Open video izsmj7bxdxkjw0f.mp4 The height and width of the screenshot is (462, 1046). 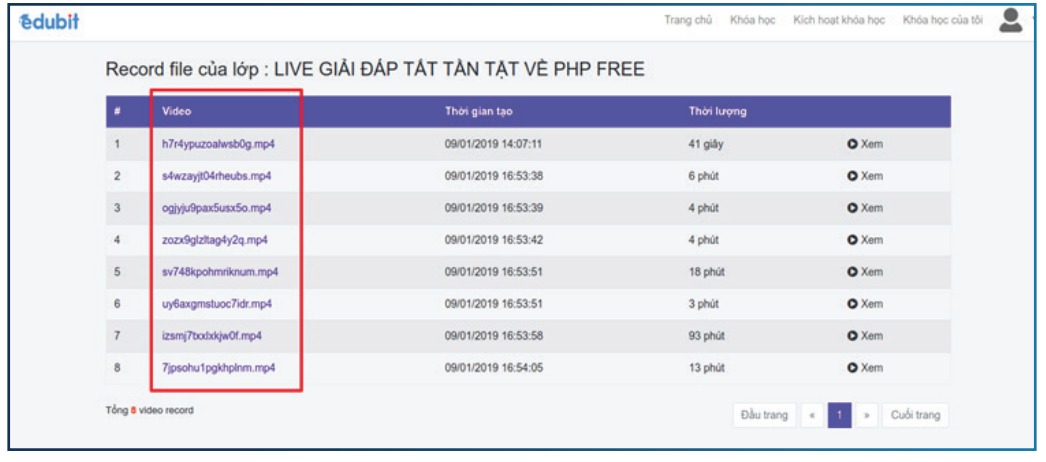point(212,336)
